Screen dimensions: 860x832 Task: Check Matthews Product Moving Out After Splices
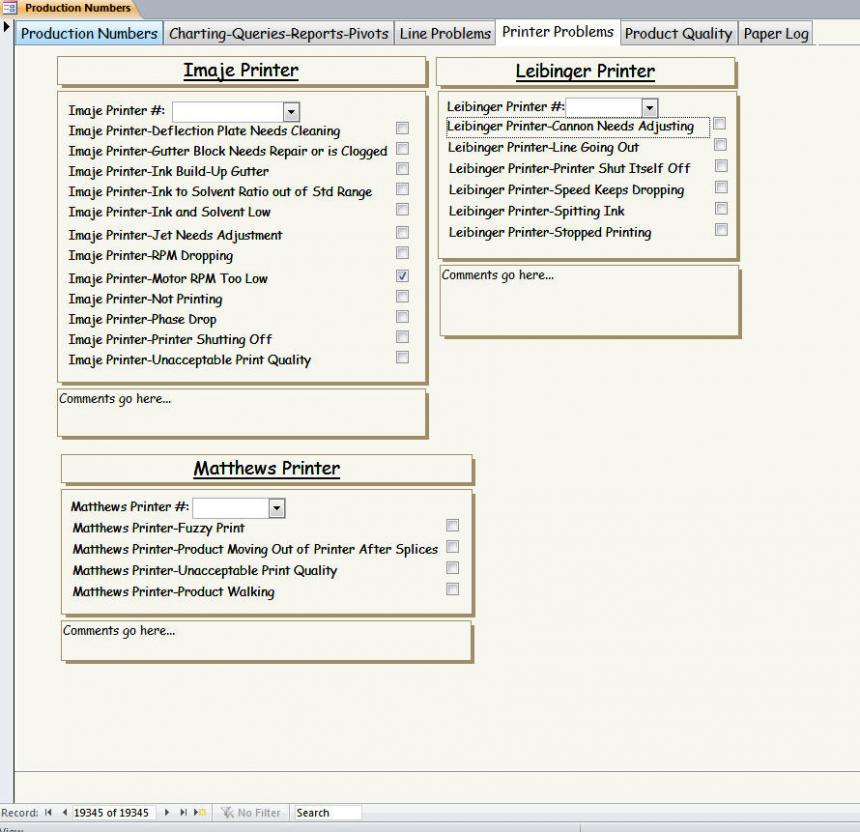(452, 547)
